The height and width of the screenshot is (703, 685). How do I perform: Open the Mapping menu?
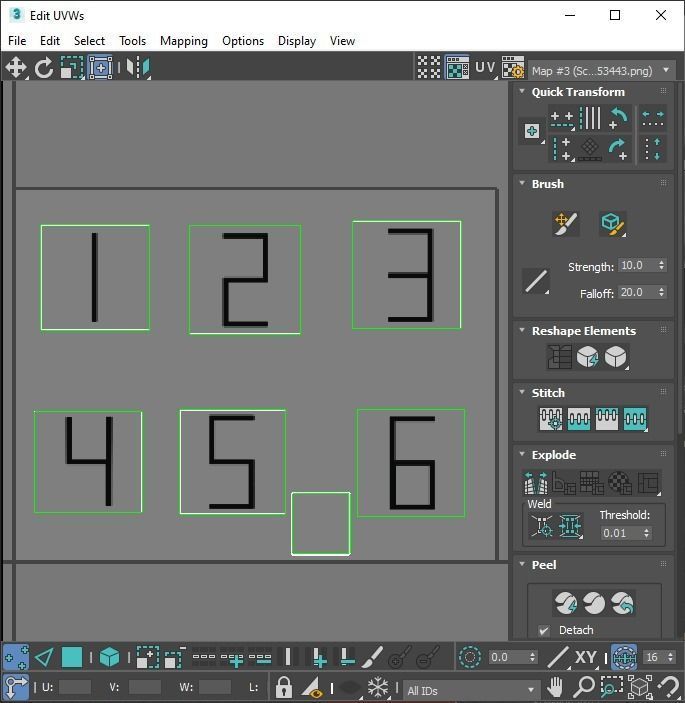click(x=184, y=41)
